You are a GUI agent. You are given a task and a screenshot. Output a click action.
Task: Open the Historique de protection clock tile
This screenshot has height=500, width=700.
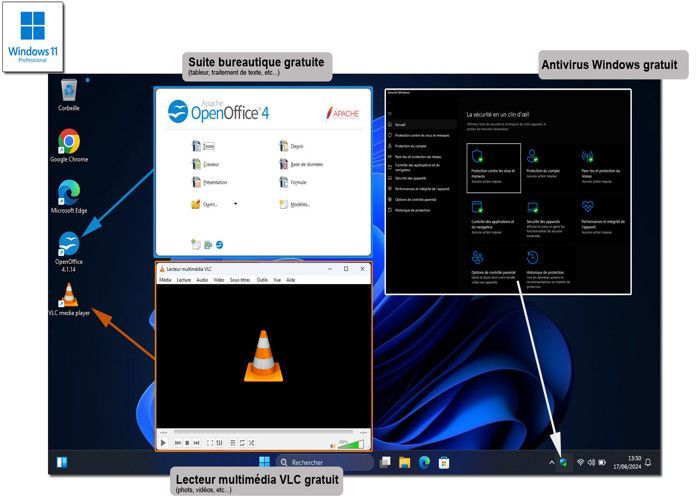(547, 269)
